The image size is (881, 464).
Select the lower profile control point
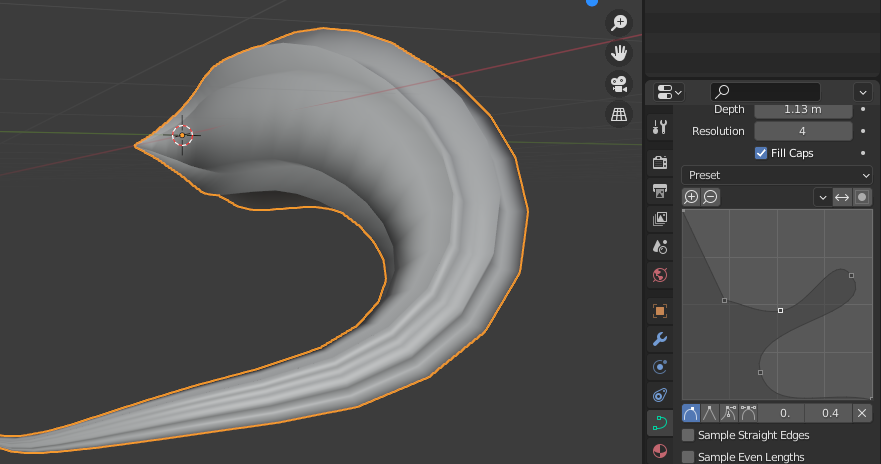pyautogui.click(x=760, y=372)
